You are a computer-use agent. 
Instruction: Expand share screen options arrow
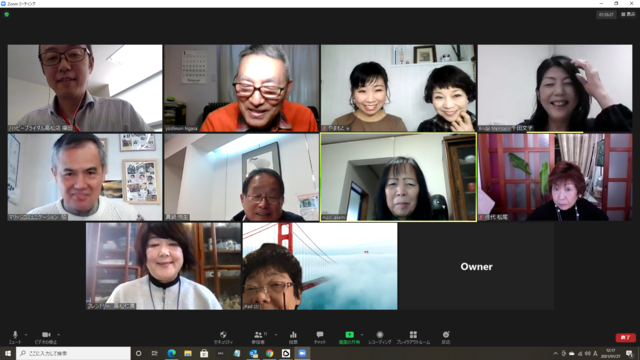[x=362, y=335]
